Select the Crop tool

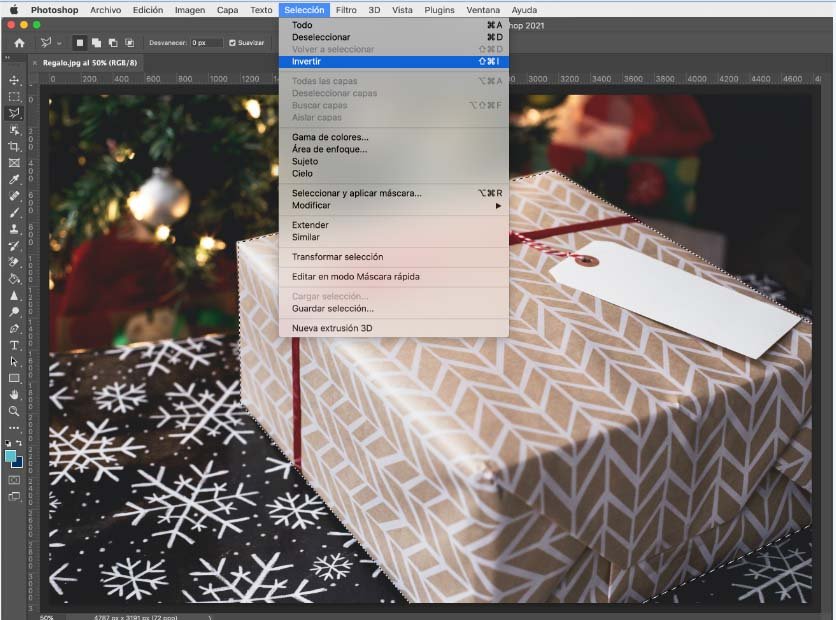(14, 146)
